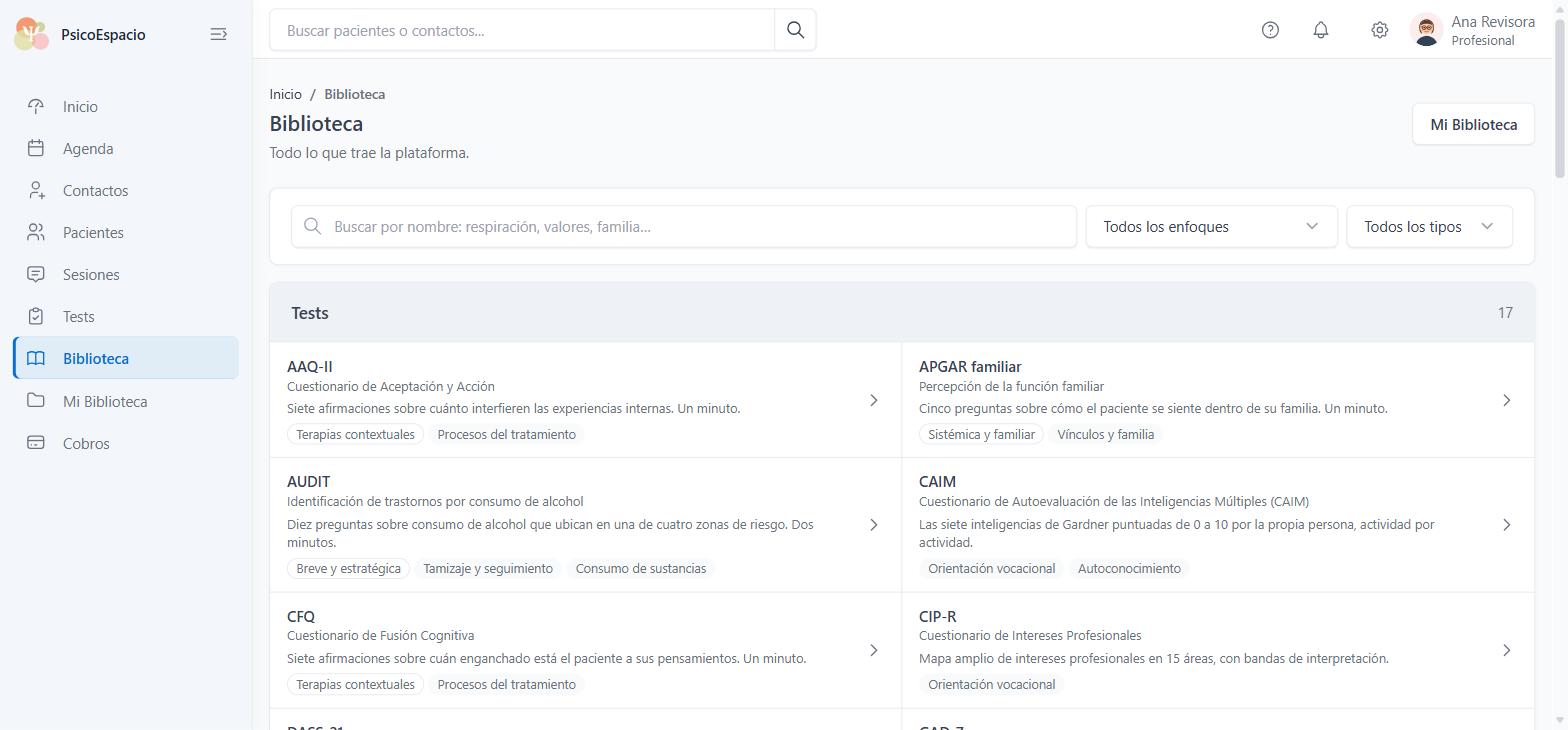Open the Todos los enfoques dropdown
The height and width of the screenshot is (730, 1568).
click(1211, 226)
